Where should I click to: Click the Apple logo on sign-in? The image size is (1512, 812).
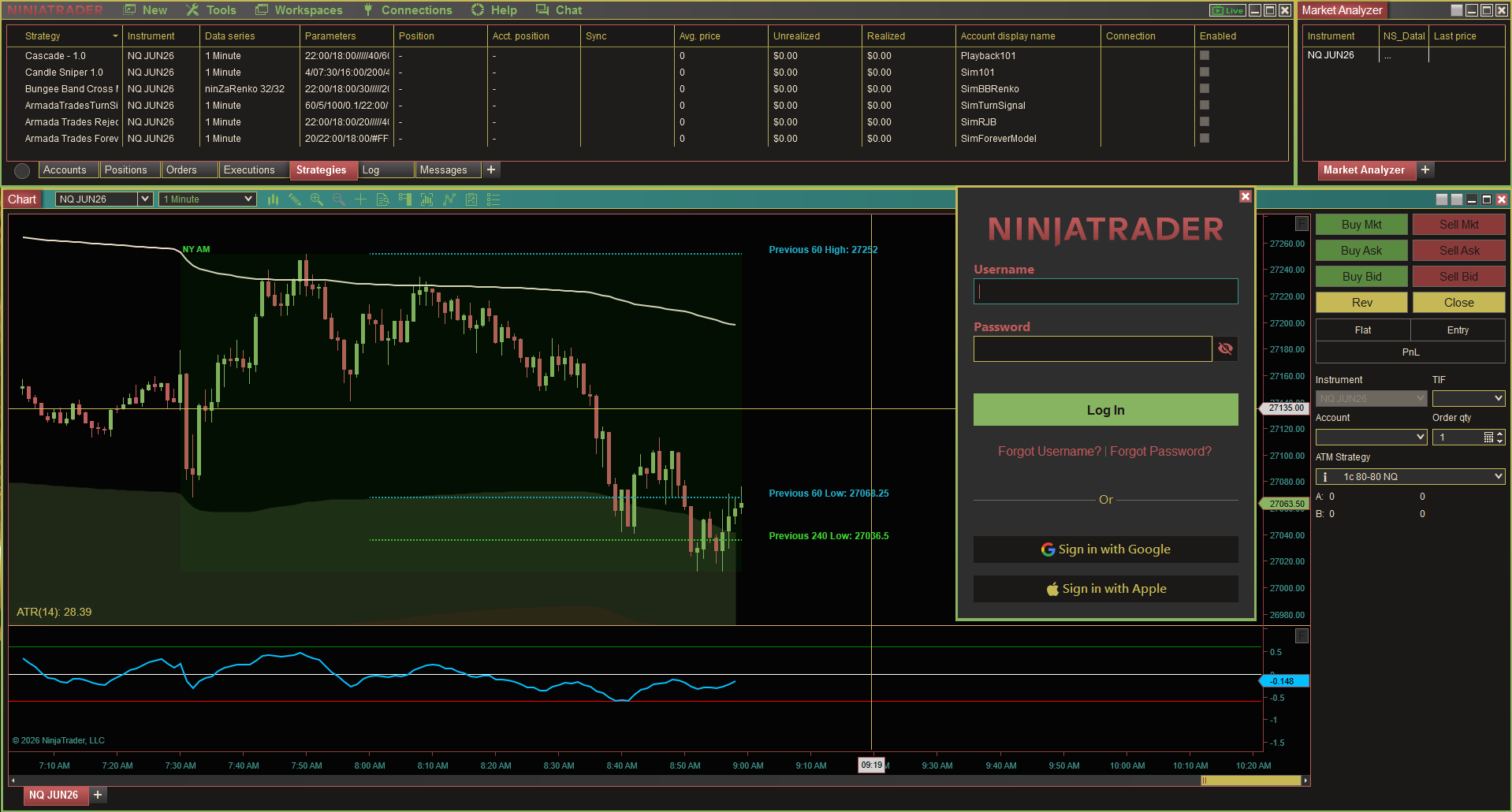(x=1052, y=589)
